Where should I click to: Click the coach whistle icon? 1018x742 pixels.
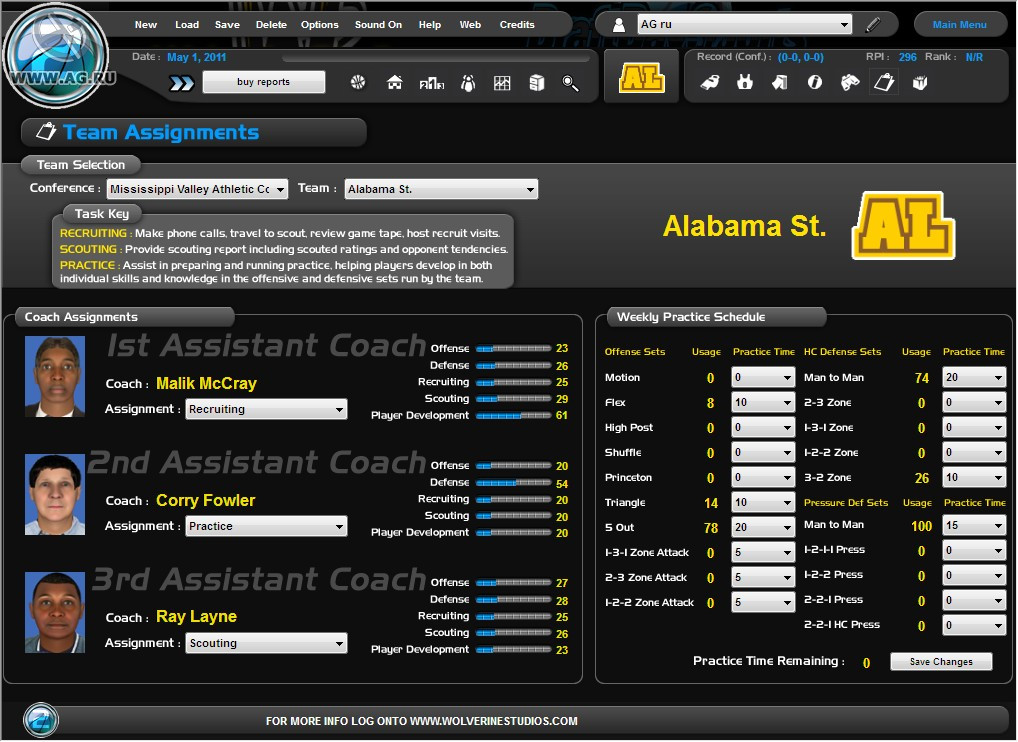click(710, 82)
